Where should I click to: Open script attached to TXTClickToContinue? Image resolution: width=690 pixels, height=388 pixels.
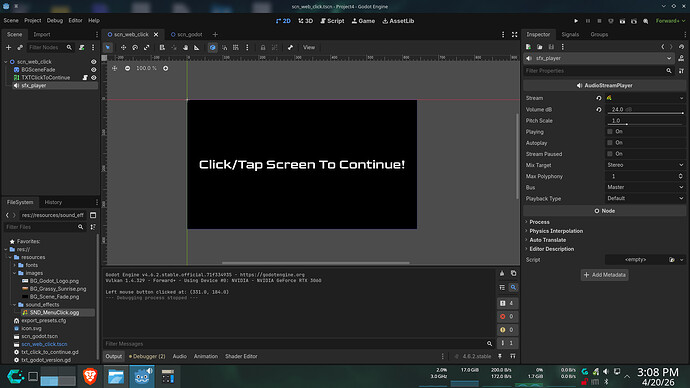point(85,77)
